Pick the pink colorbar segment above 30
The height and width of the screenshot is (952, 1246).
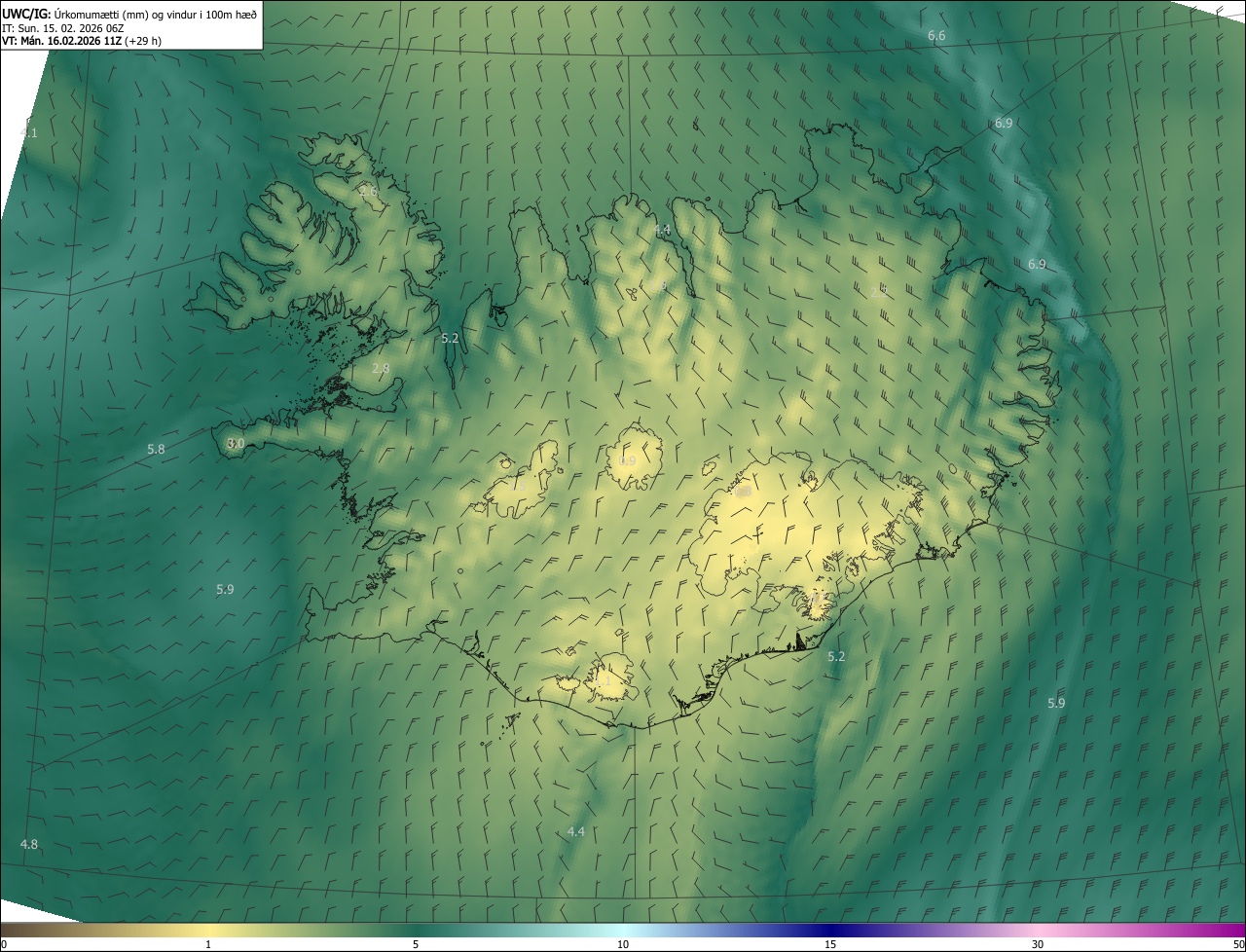pos(1038,930)
